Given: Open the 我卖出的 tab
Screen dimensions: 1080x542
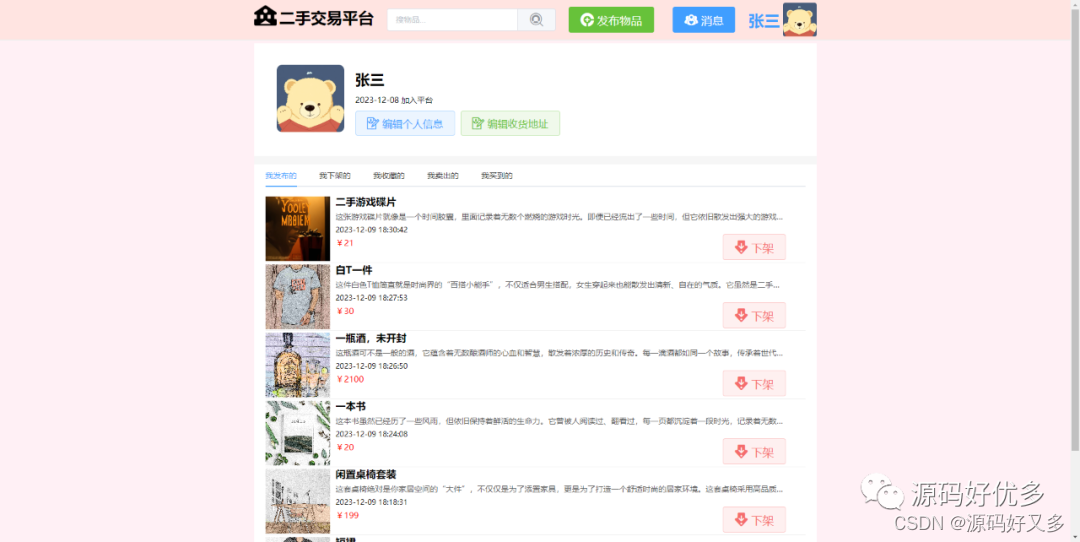Looking at the screenshot, I should [x=443, y=176].
